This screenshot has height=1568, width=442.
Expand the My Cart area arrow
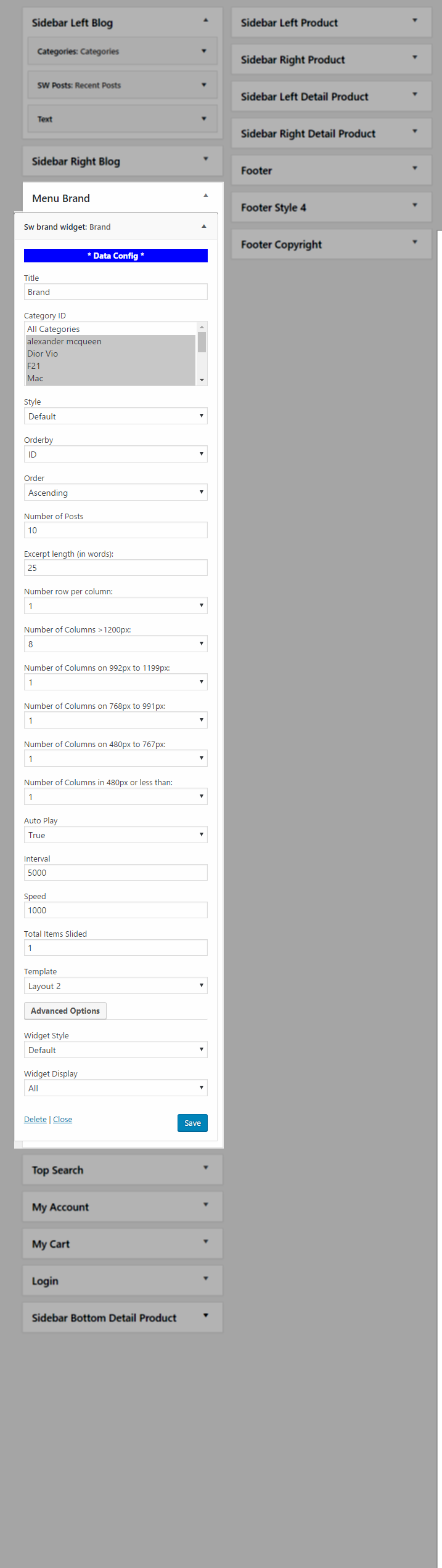pyautogui.click(x=206, y=1242)
